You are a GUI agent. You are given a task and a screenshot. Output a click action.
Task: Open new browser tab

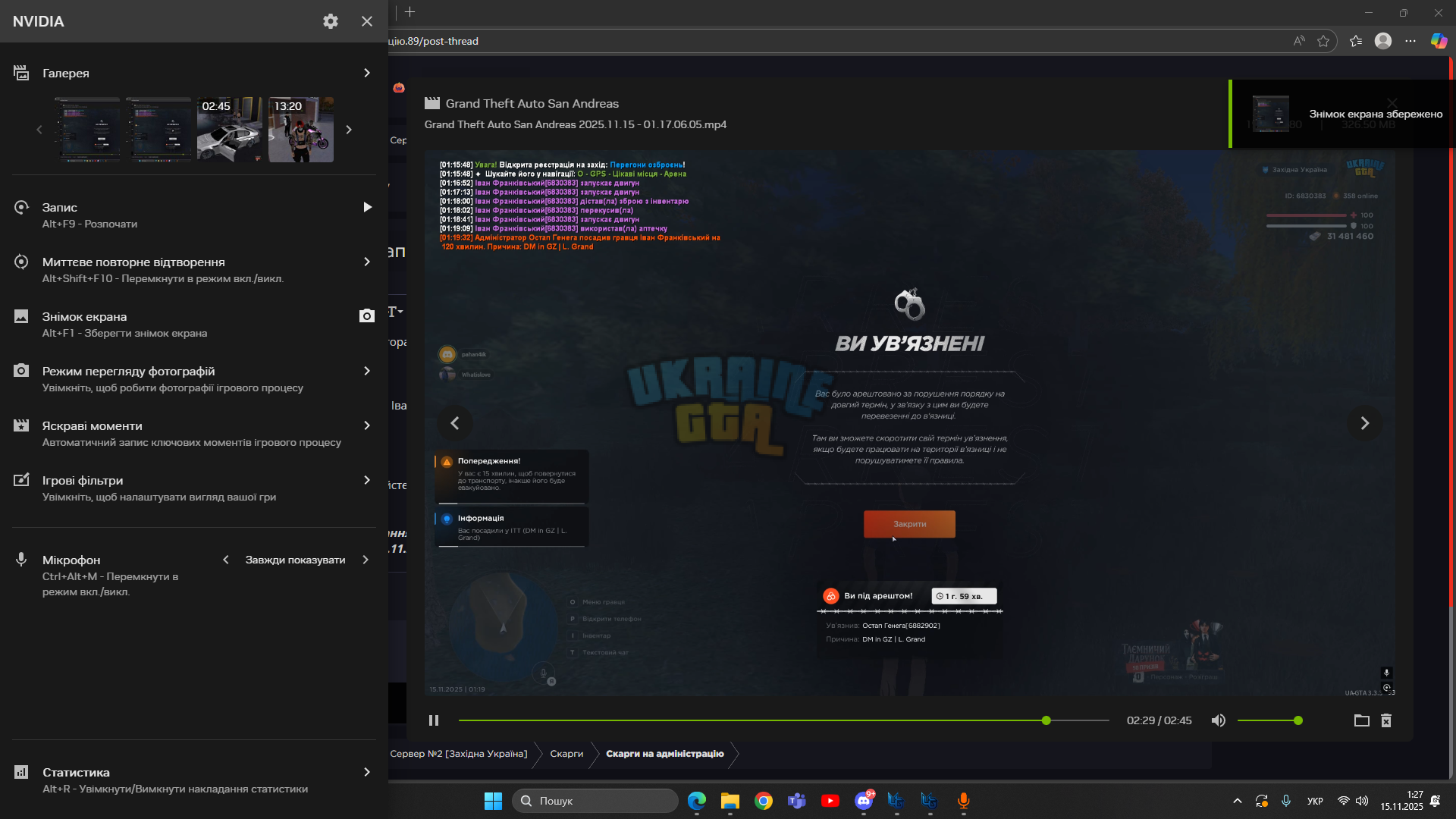[x=410, y=11]
